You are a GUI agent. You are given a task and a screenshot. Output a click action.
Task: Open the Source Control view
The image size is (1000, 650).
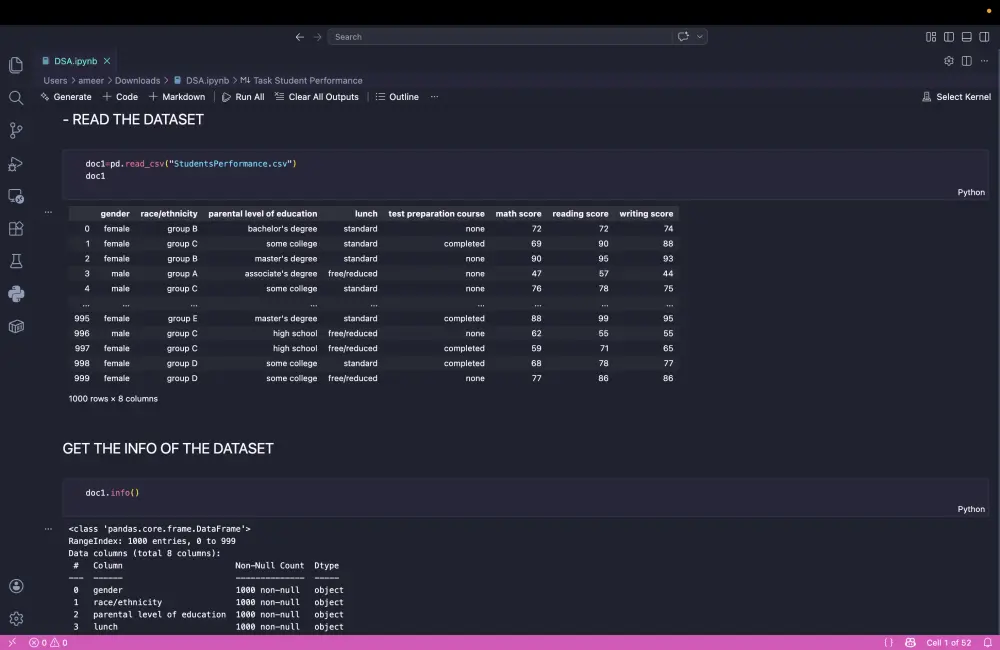16,130
